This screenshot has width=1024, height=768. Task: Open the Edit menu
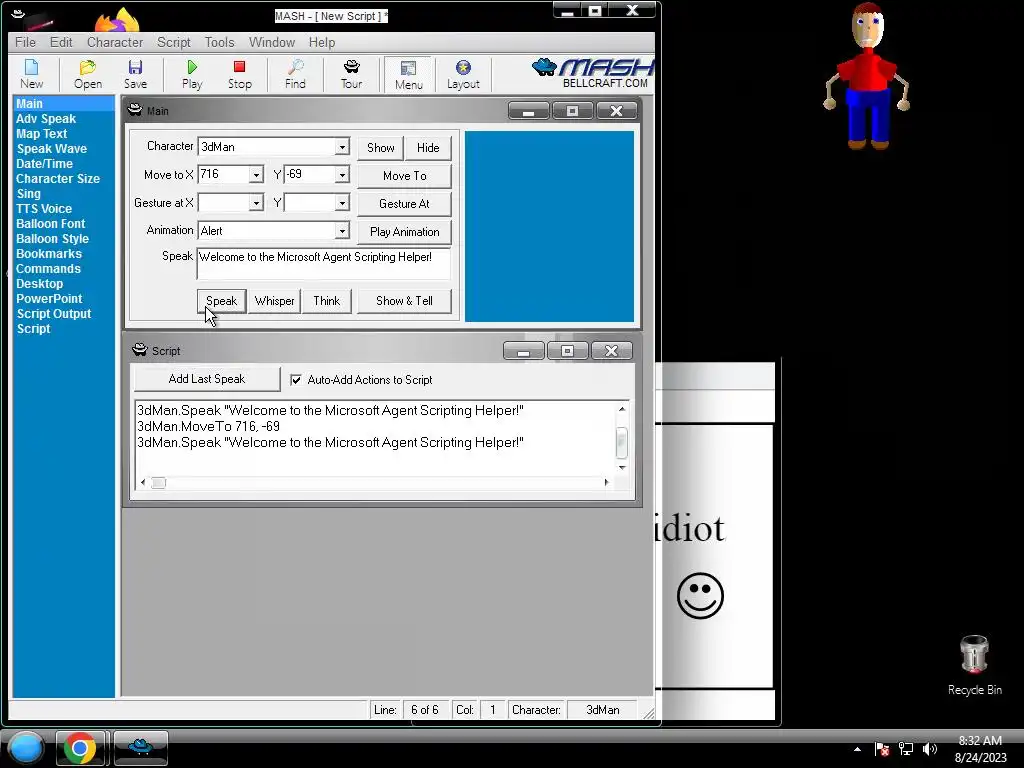(61, 42)
